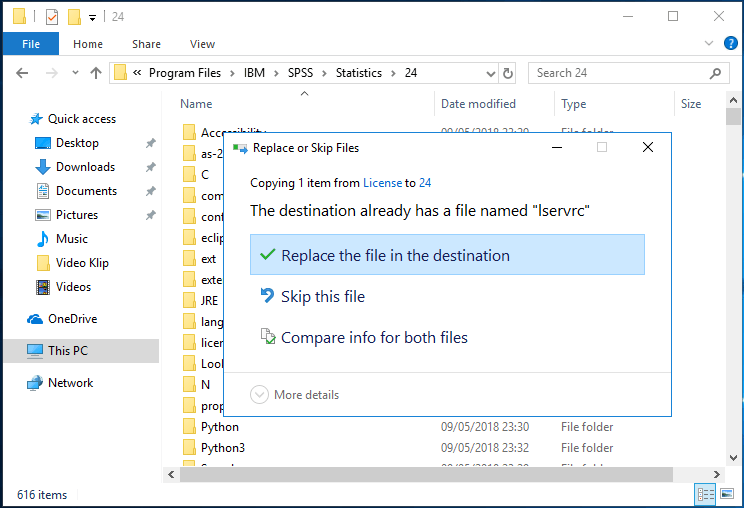Screen dimensions: 744x508
Task: Expand More details in the dialog
Action: [x=295, y=395]
